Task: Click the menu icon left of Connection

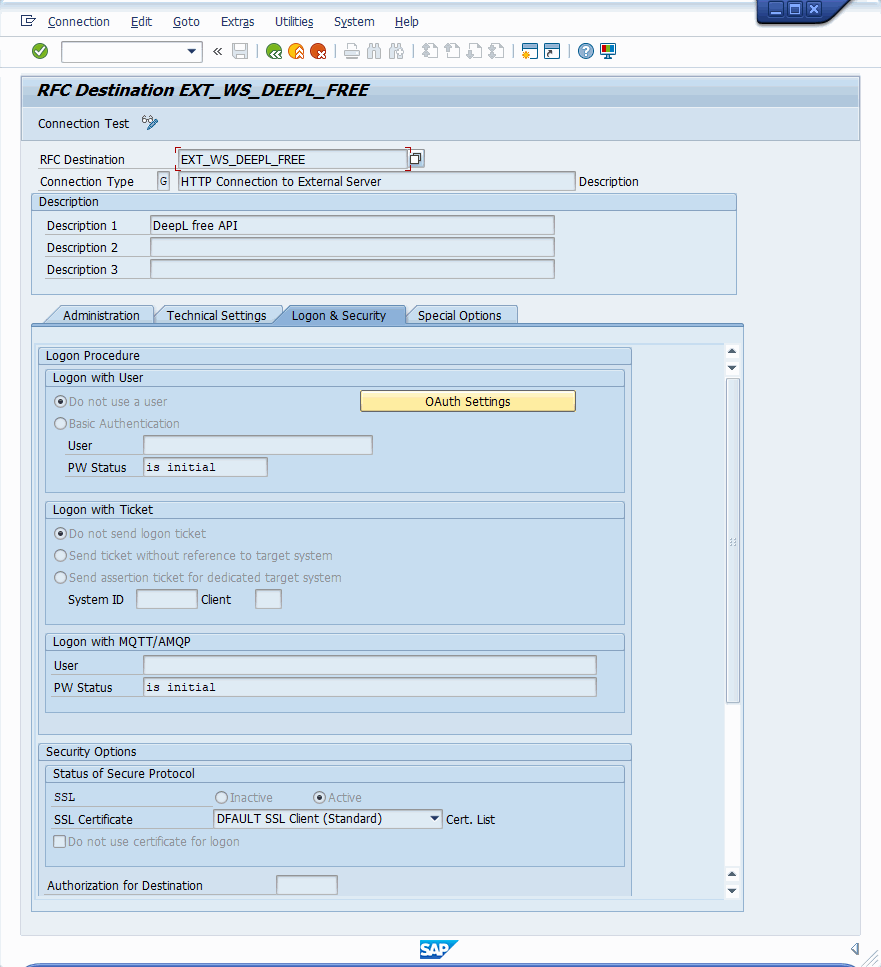Action: click(x=28, y=21)
